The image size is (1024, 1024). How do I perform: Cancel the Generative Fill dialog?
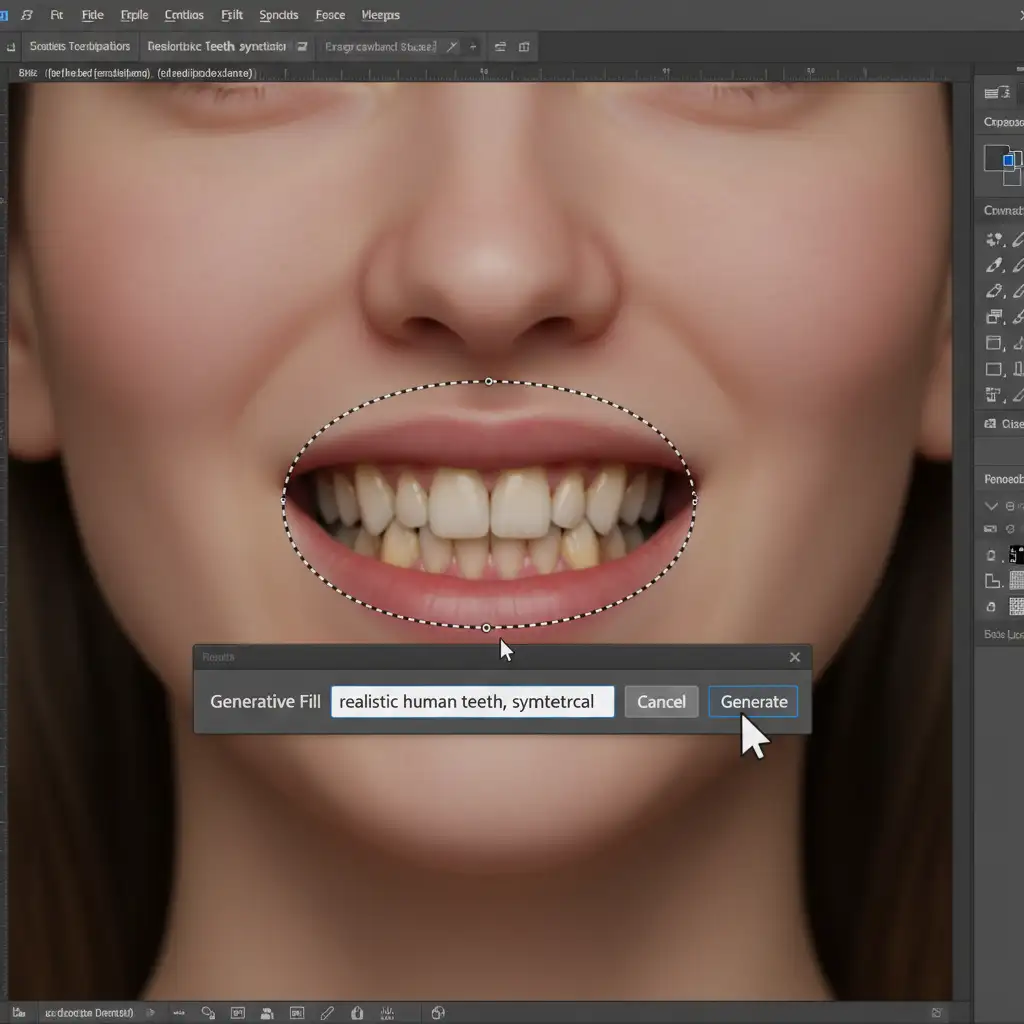[661, 701]
